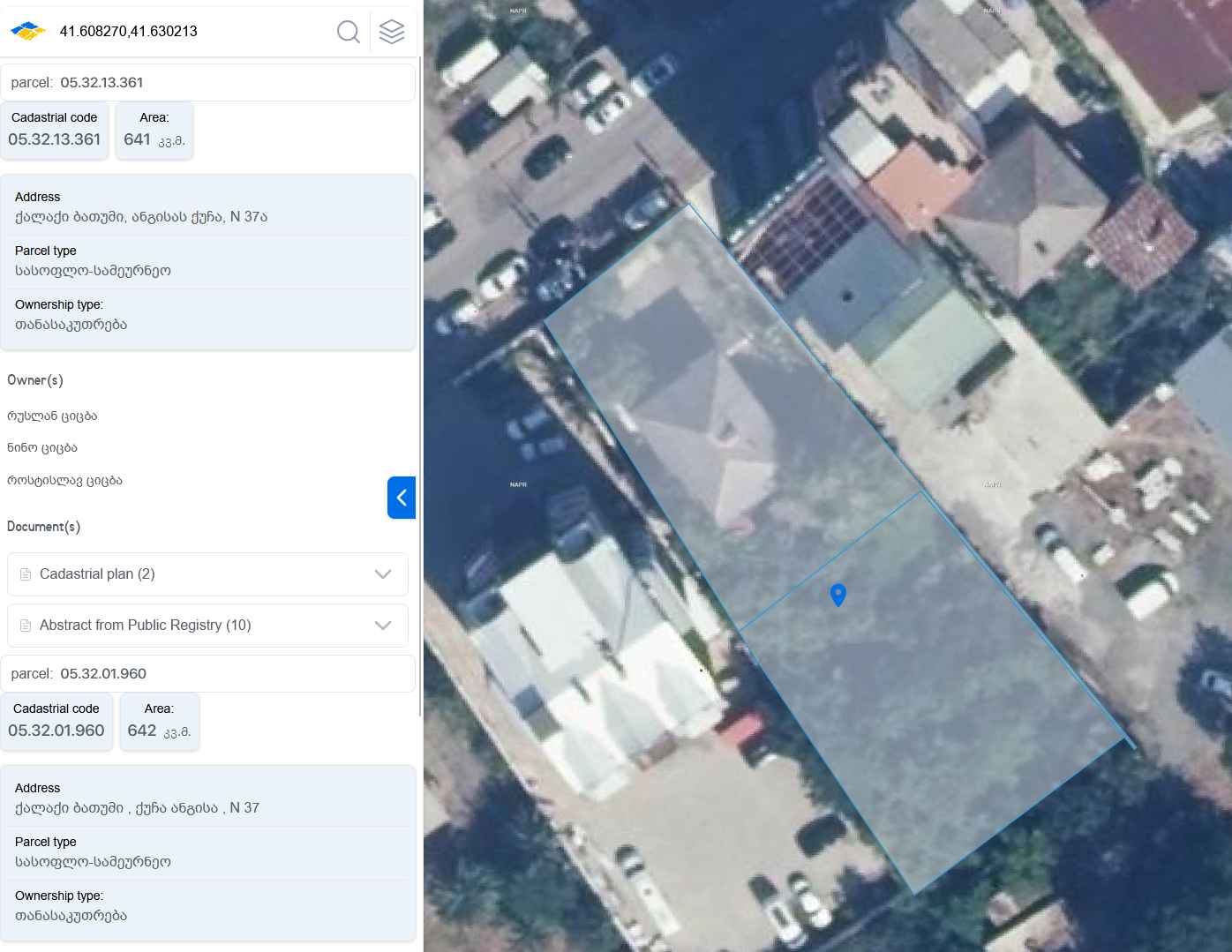
Task: Click the search magnifier icon
Action: tap(349, 32)
